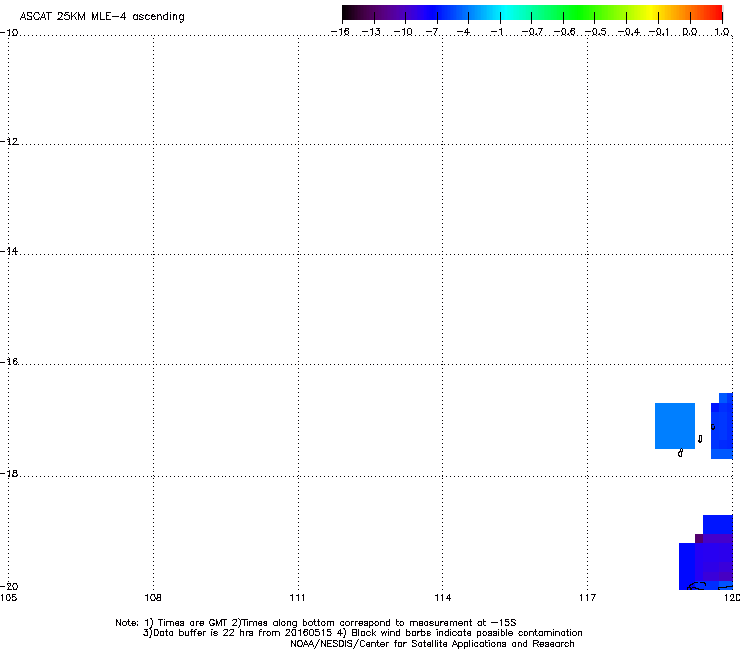Click the 111 longitude axis label
This screenshot has width=740, height=650.
(x=297, y=598)
